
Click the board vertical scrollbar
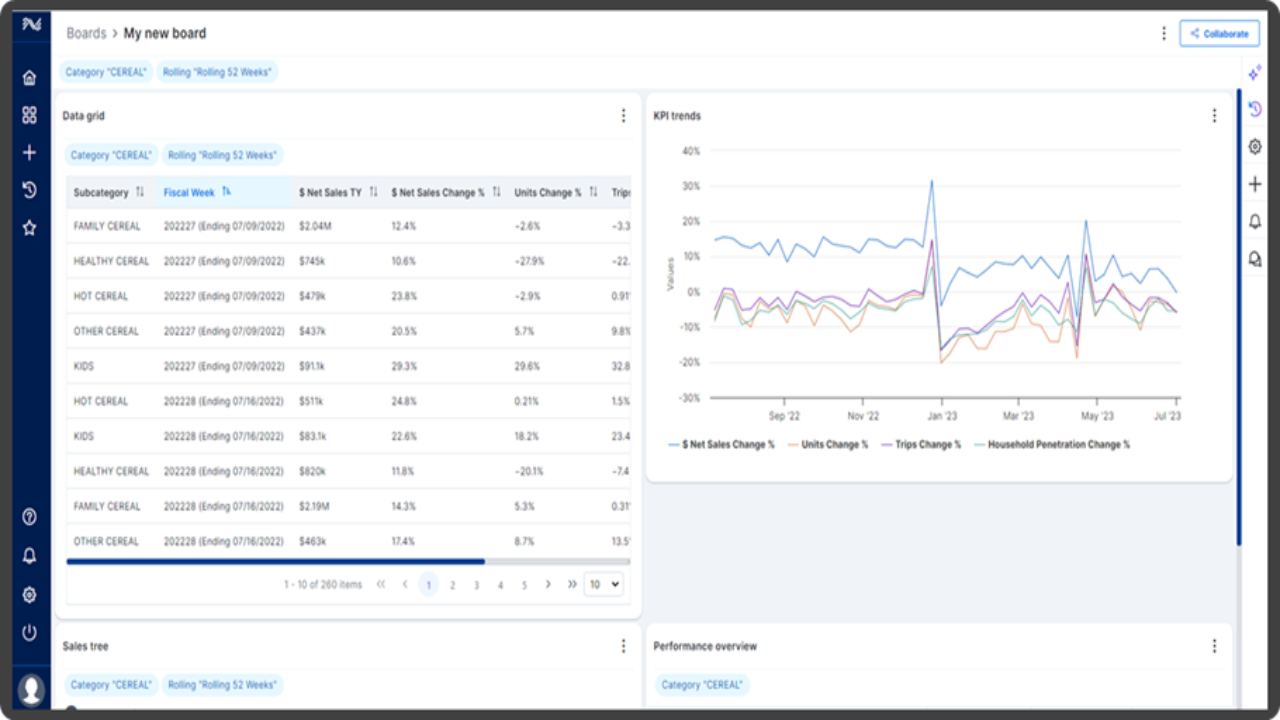tap(1240, 318)
